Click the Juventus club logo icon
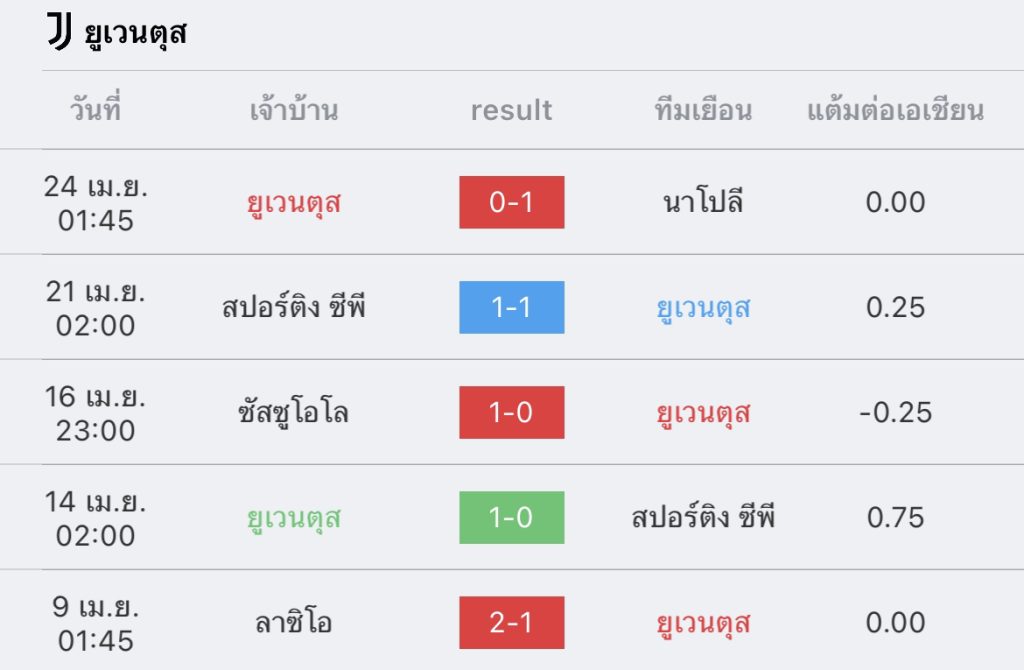 click(x=59, y=31)
